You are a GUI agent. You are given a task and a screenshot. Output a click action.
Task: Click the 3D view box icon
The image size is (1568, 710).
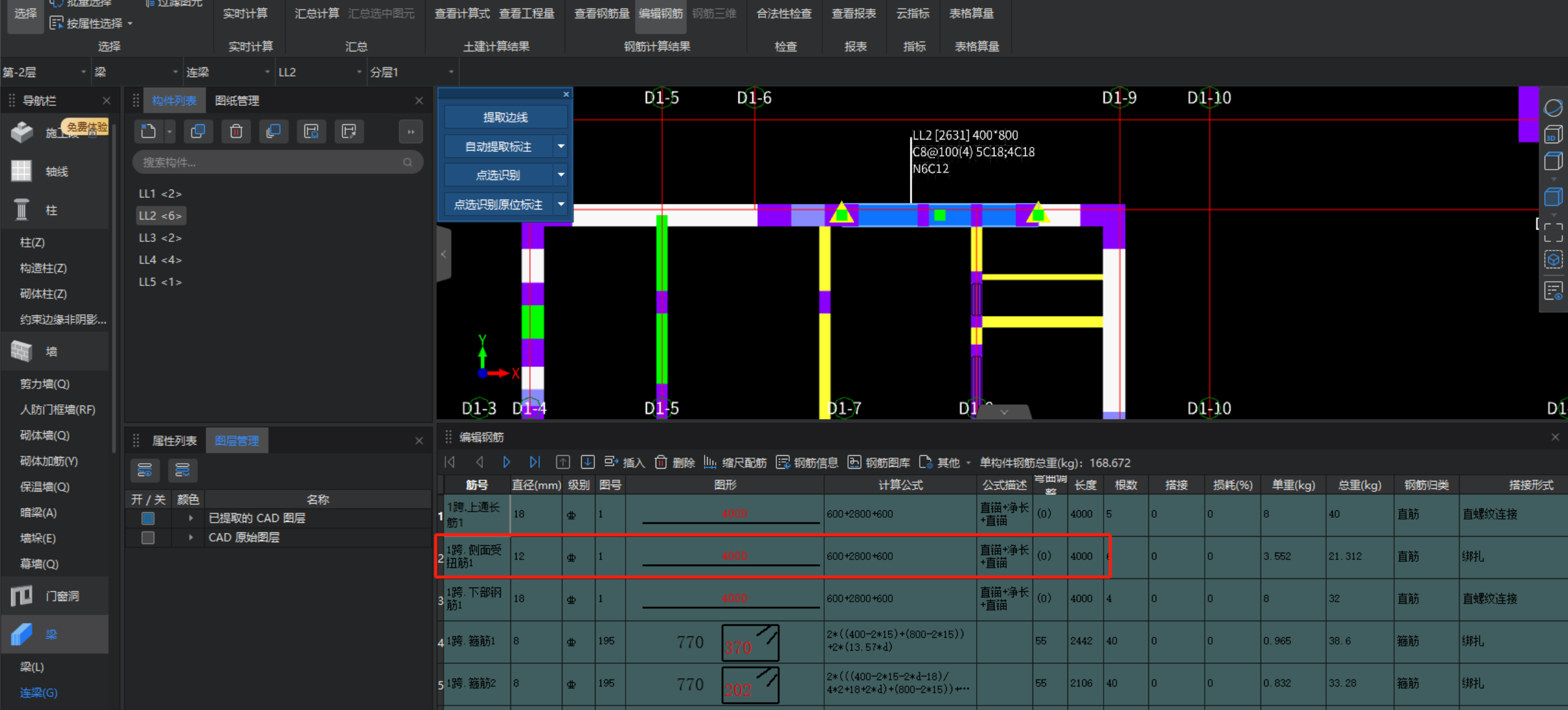click(1553, 135)
